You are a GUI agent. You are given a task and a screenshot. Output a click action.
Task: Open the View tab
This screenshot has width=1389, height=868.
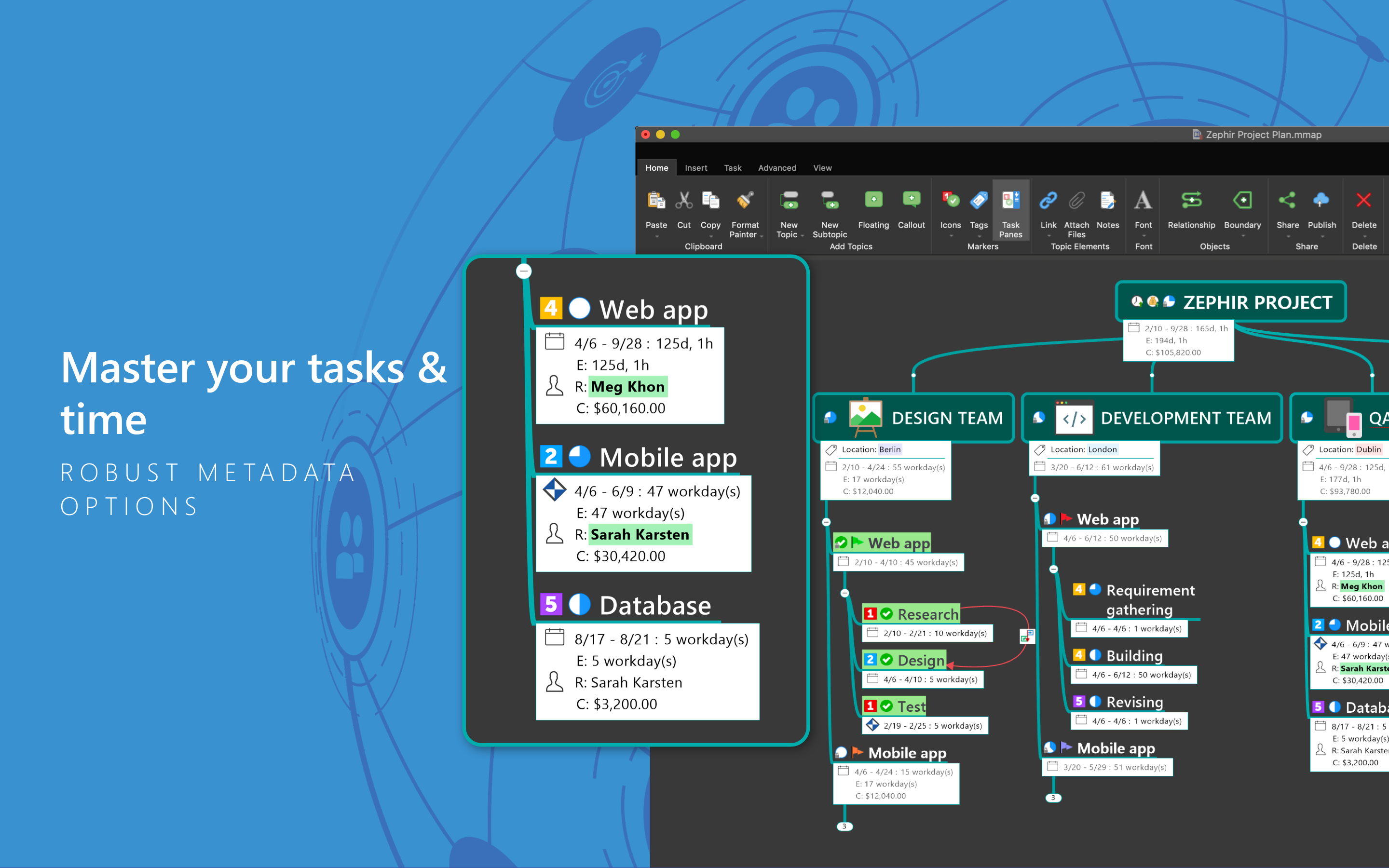[822, 168]
